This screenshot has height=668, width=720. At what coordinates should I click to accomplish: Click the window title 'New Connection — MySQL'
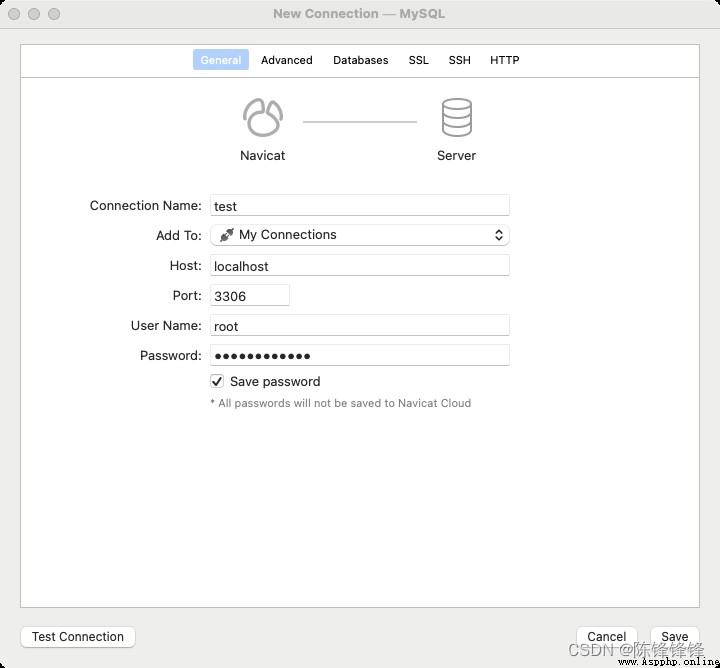pos(359,14)
